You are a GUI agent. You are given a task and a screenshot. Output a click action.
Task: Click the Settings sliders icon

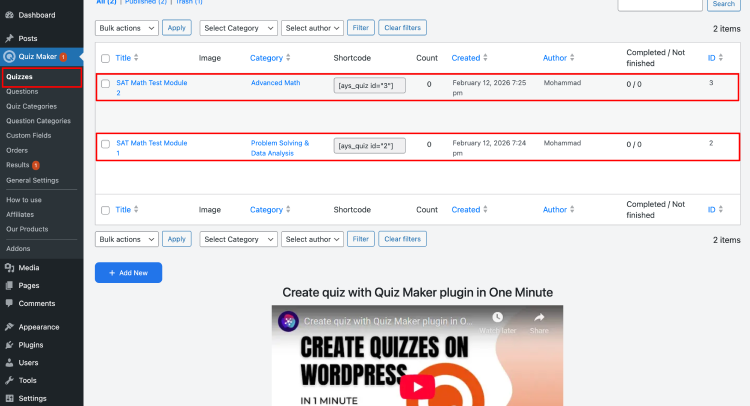[x=9, y=398]
